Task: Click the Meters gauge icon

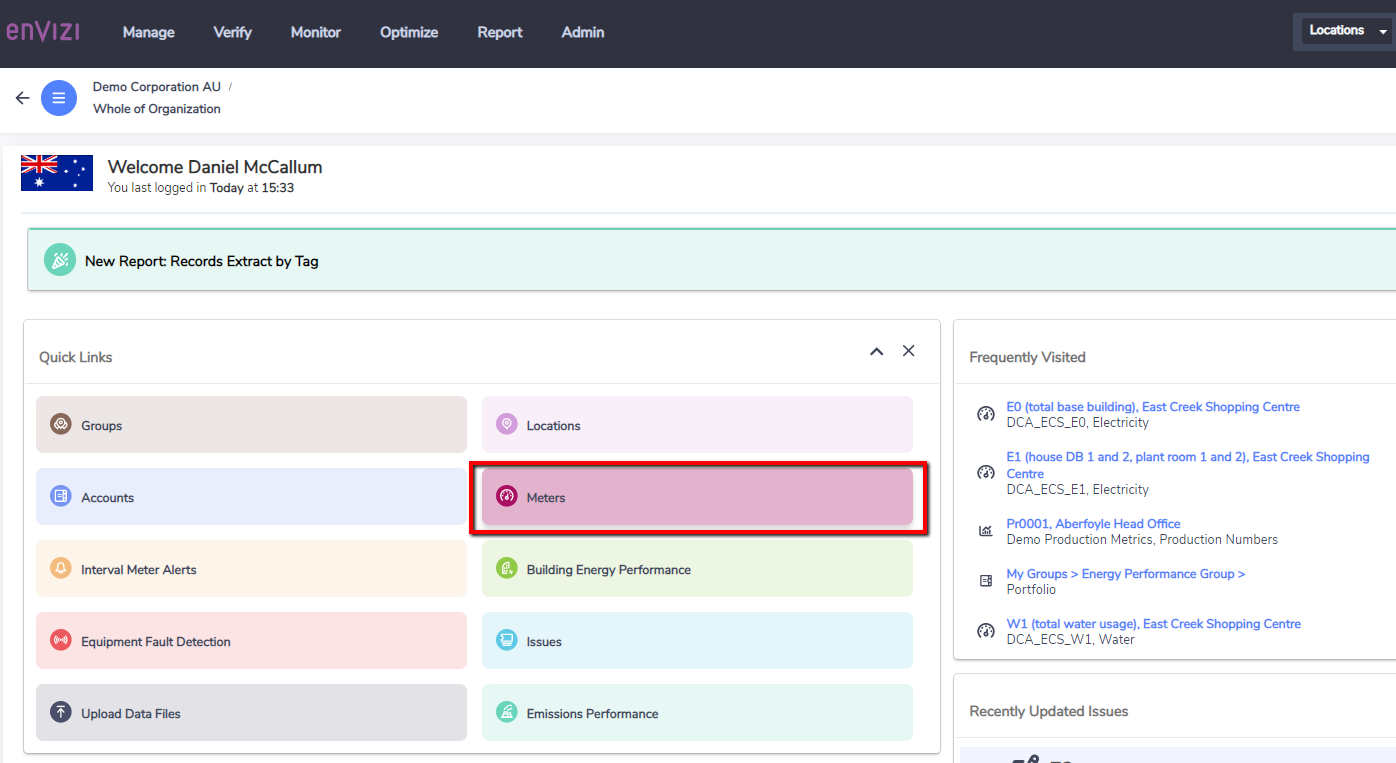Action: (507, 497)
